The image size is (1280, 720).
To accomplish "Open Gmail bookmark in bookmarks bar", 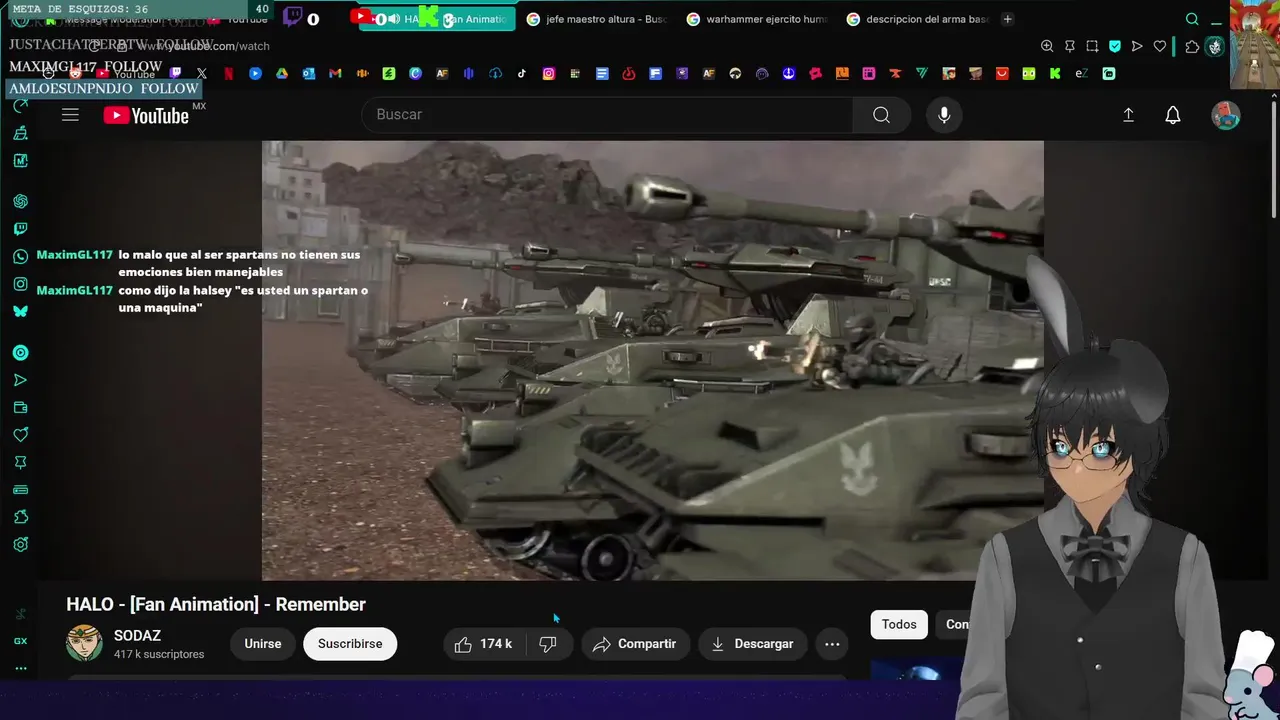I will coord(335,73).
